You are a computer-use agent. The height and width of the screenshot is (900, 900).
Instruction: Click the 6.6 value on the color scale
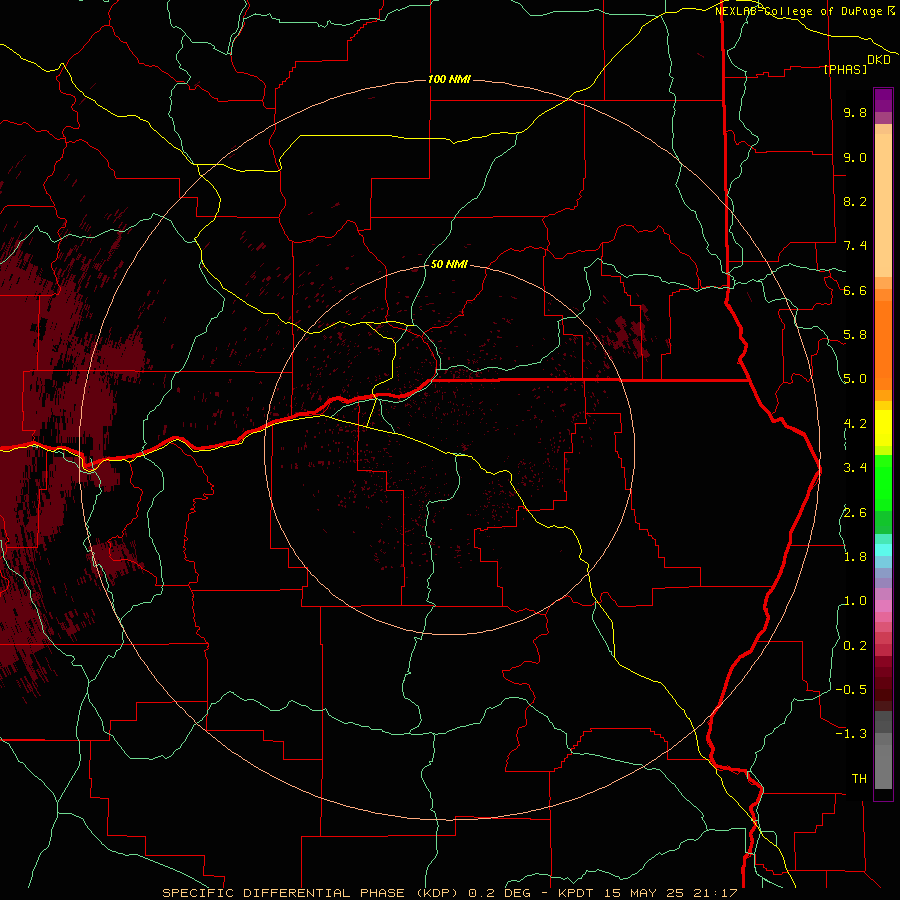855,290
